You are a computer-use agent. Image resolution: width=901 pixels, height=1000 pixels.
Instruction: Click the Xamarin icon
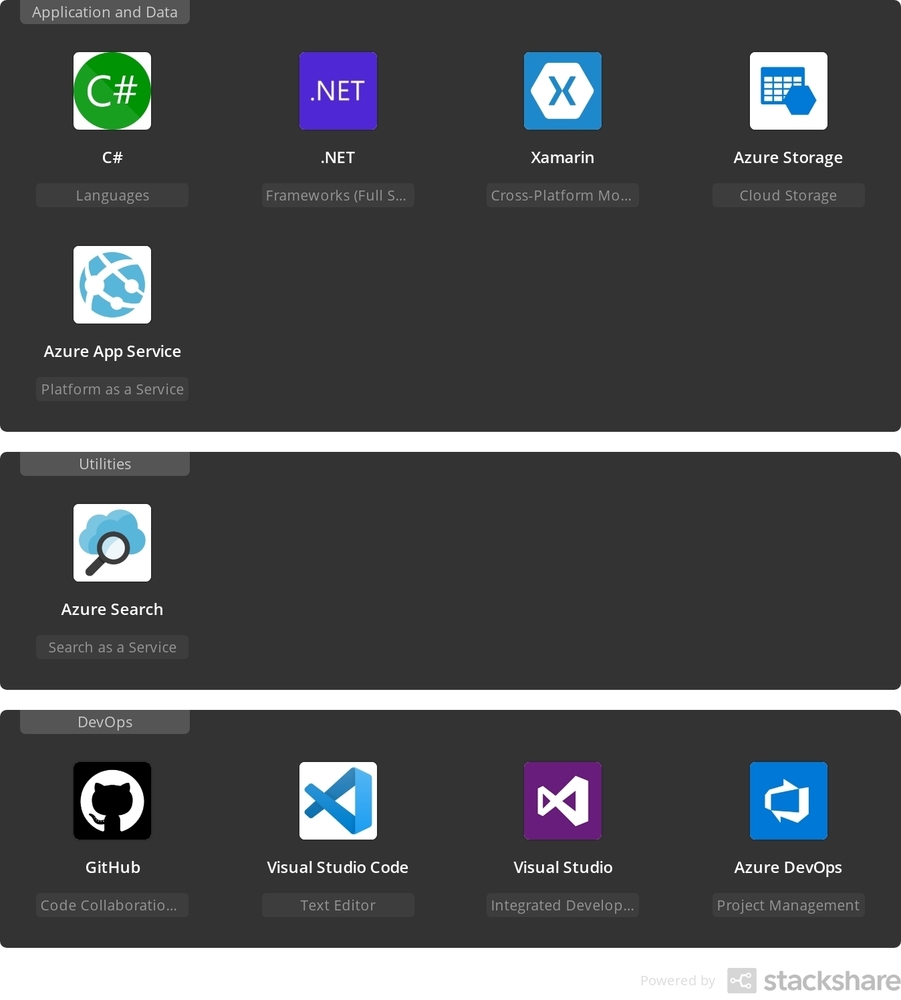point(562,91)
